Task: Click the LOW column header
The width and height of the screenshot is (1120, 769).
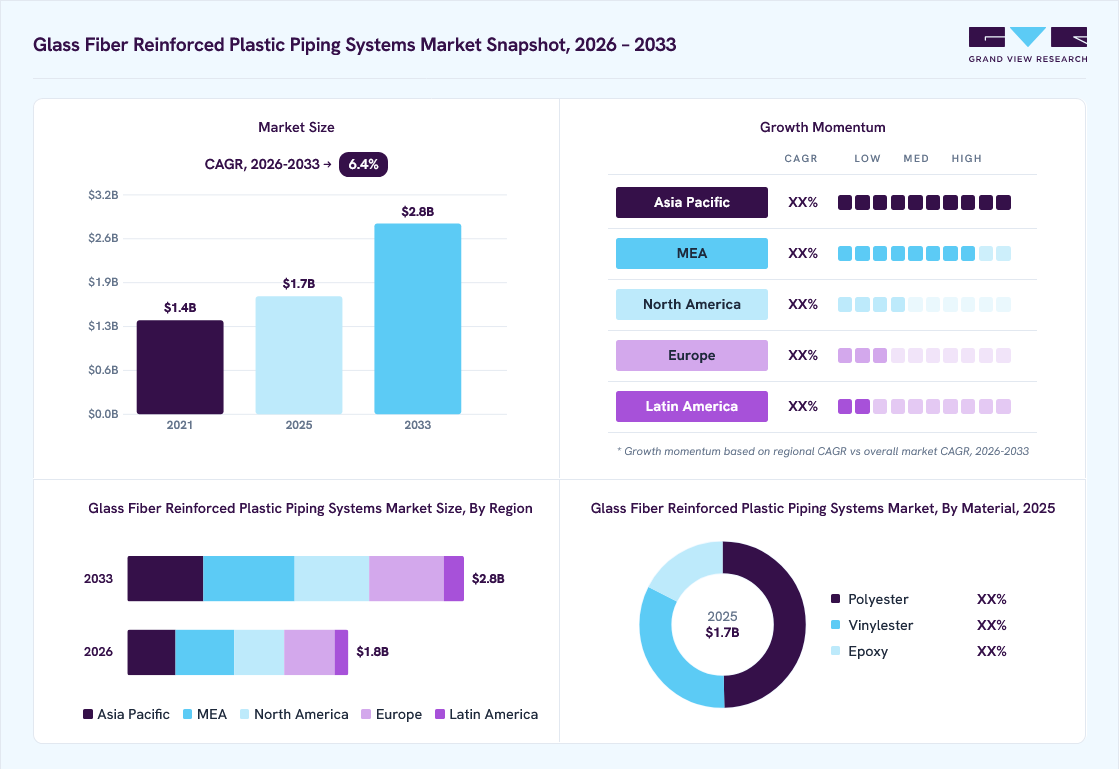Action: 867,159
